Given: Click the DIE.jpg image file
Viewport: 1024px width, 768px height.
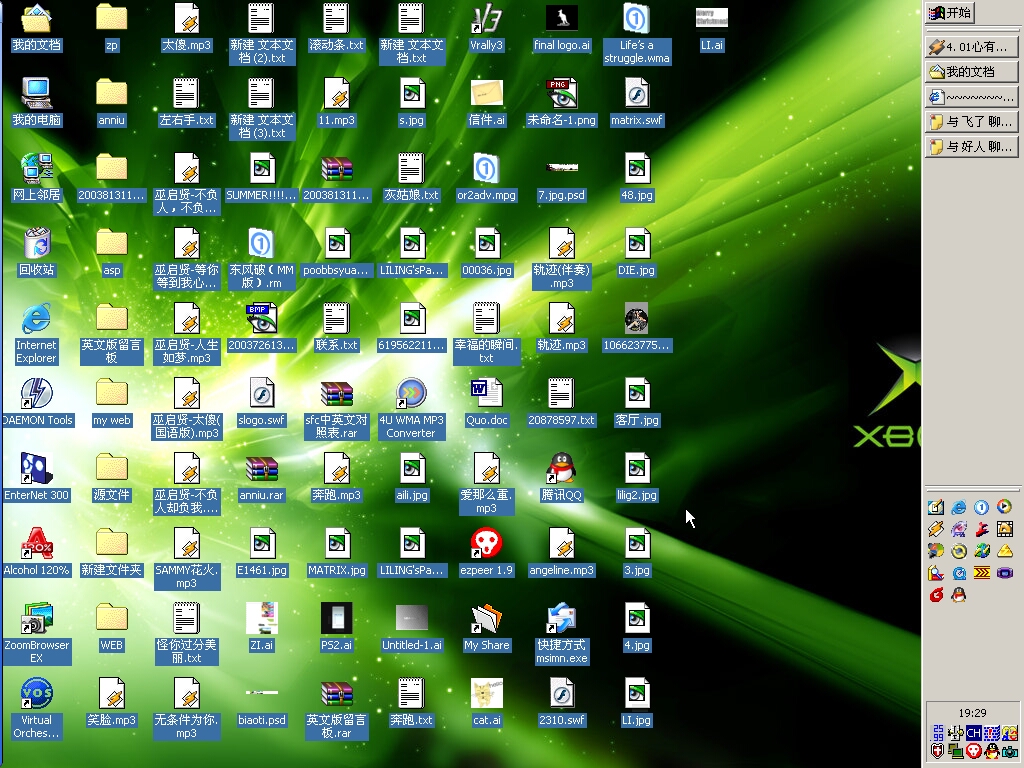Looking at the screenshot, I should coord(637,252).
